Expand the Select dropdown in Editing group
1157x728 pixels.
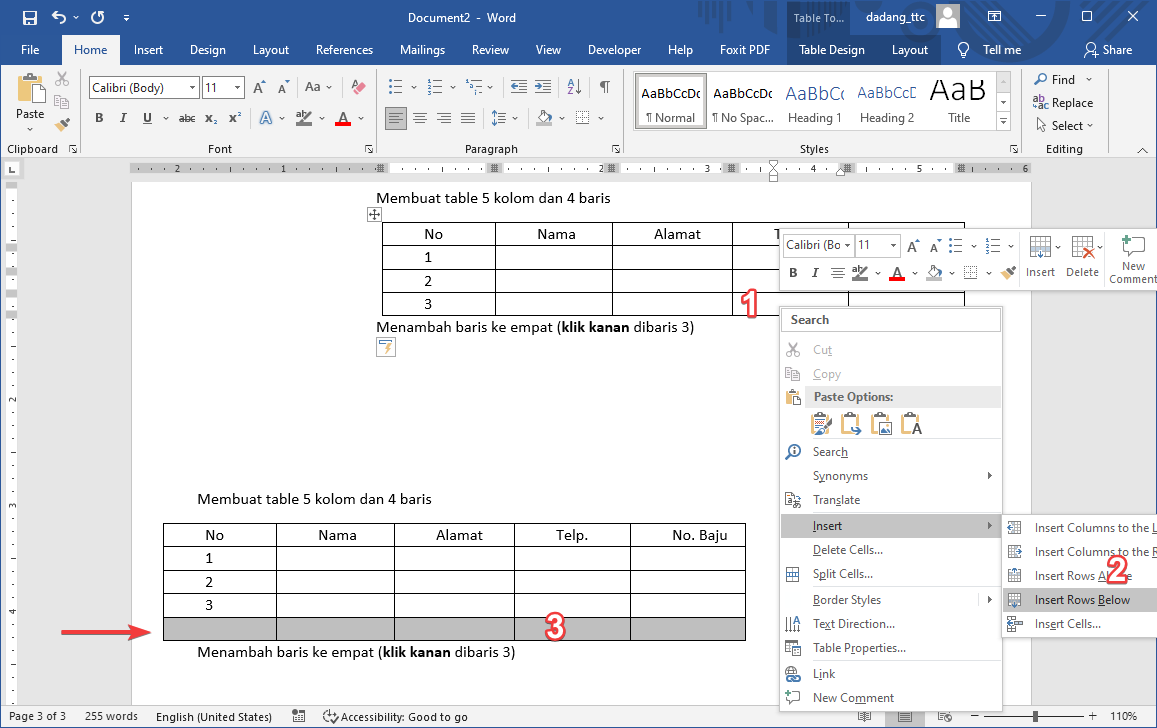click(1066, 126)
